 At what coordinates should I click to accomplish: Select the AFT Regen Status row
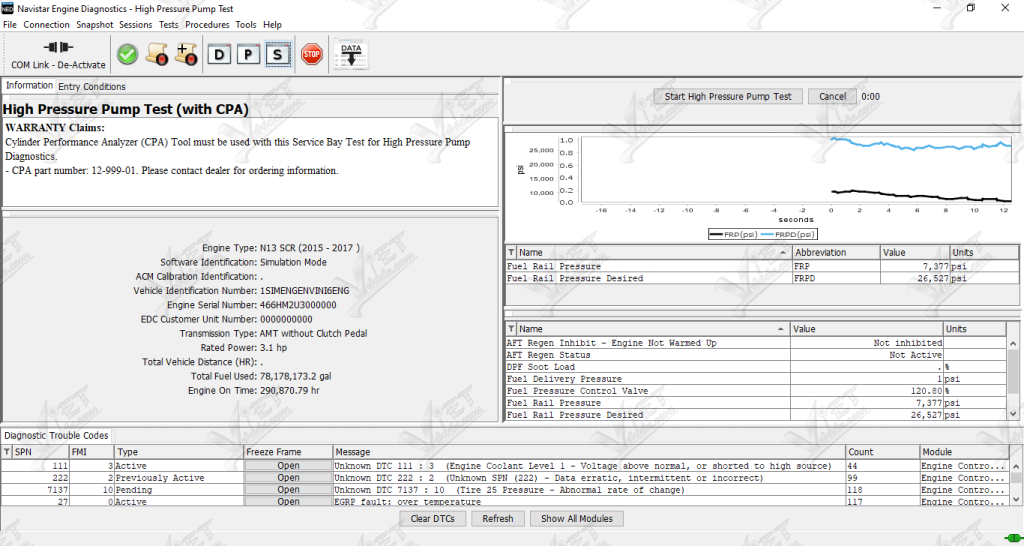pyautogui.click(x=756, y=355)
